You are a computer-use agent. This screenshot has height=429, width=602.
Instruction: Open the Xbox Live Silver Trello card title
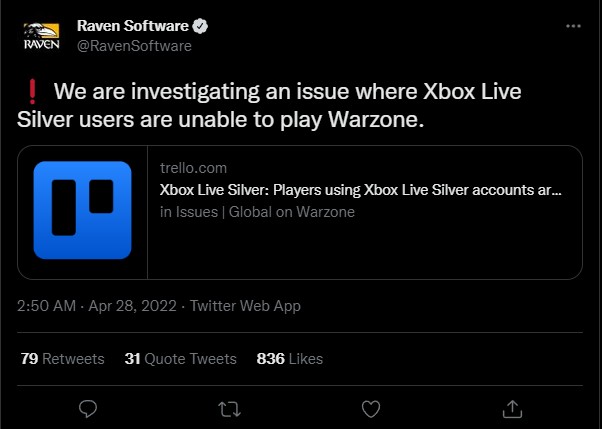360,190
